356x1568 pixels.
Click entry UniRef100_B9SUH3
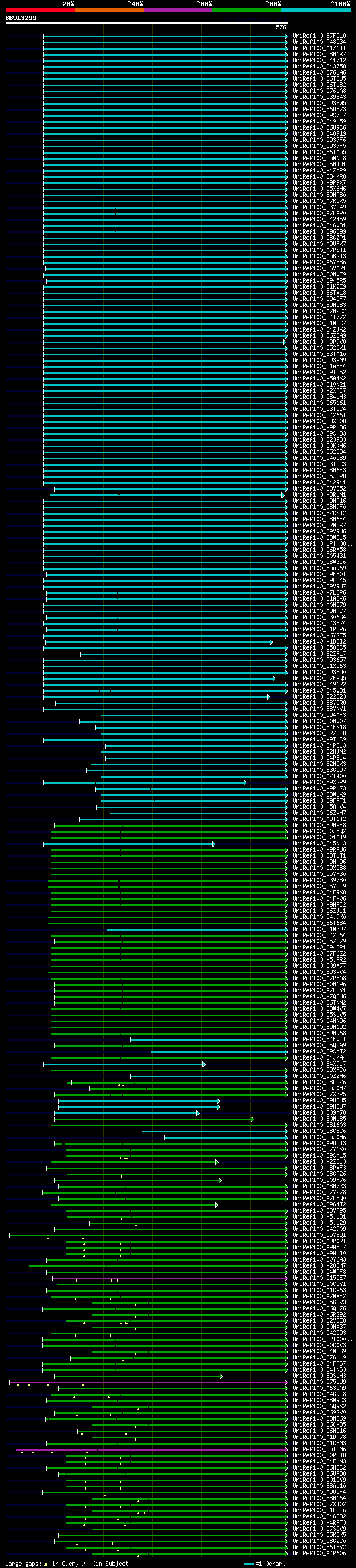319,1376
